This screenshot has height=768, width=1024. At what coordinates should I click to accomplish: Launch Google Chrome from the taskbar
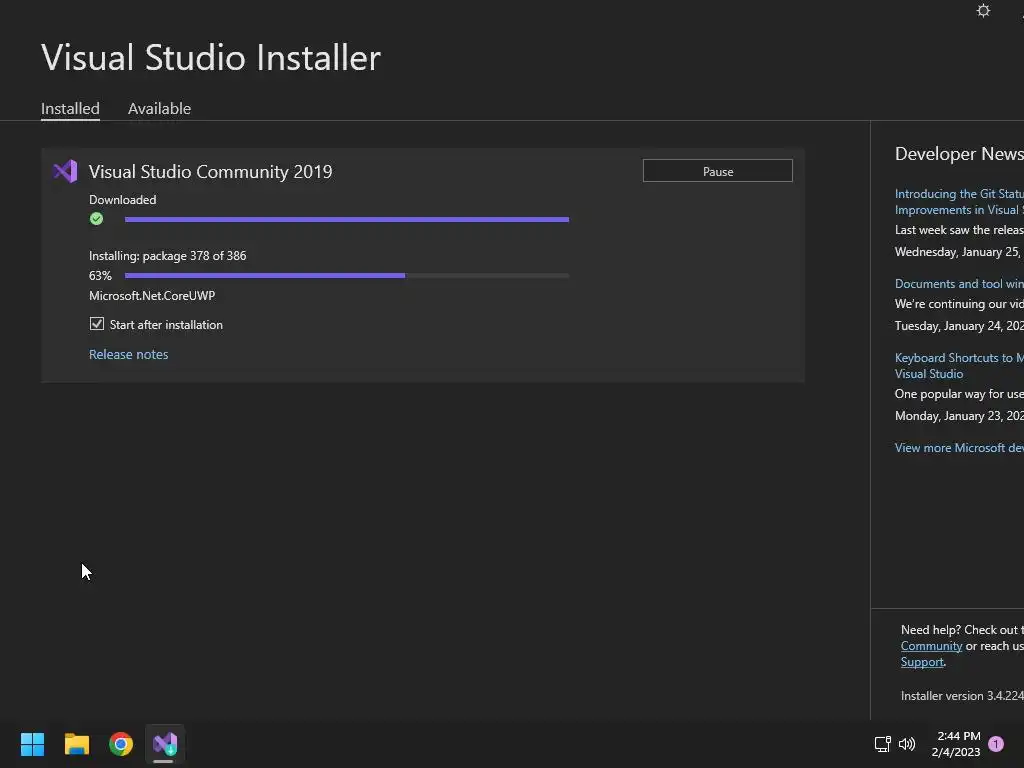pos(121,744)
